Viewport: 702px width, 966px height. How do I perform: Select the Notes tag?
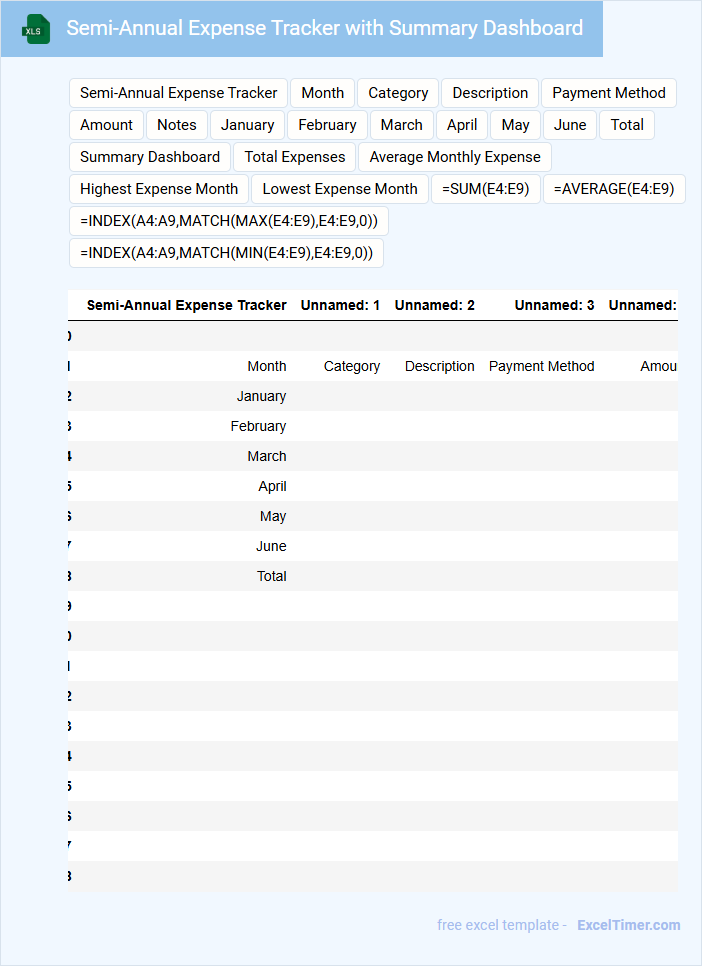[177, 125]
